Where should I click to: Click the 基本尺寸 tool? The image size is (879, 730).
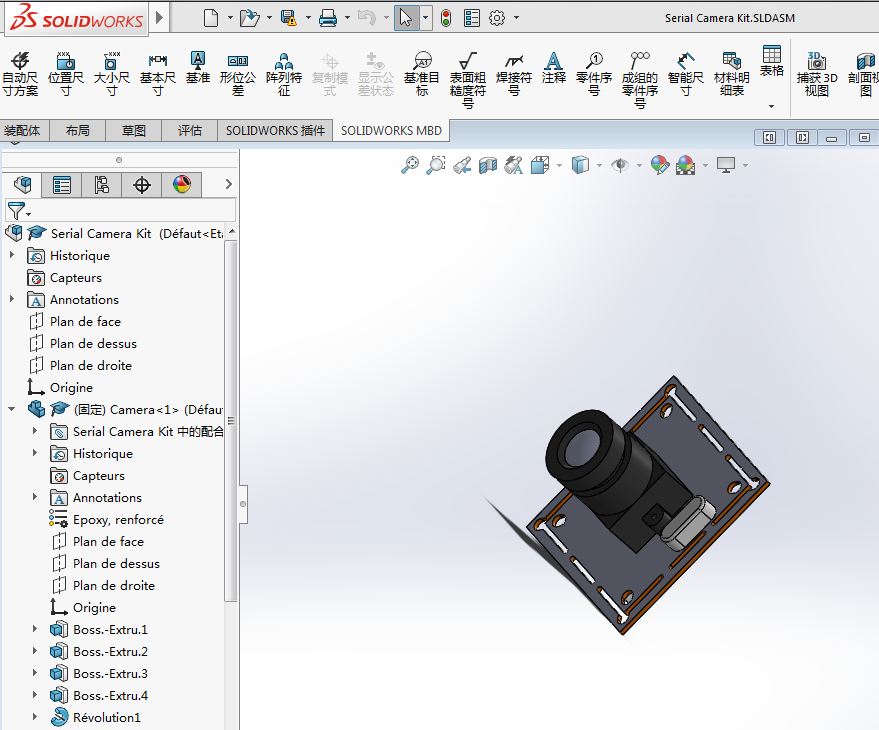[158, 75]
